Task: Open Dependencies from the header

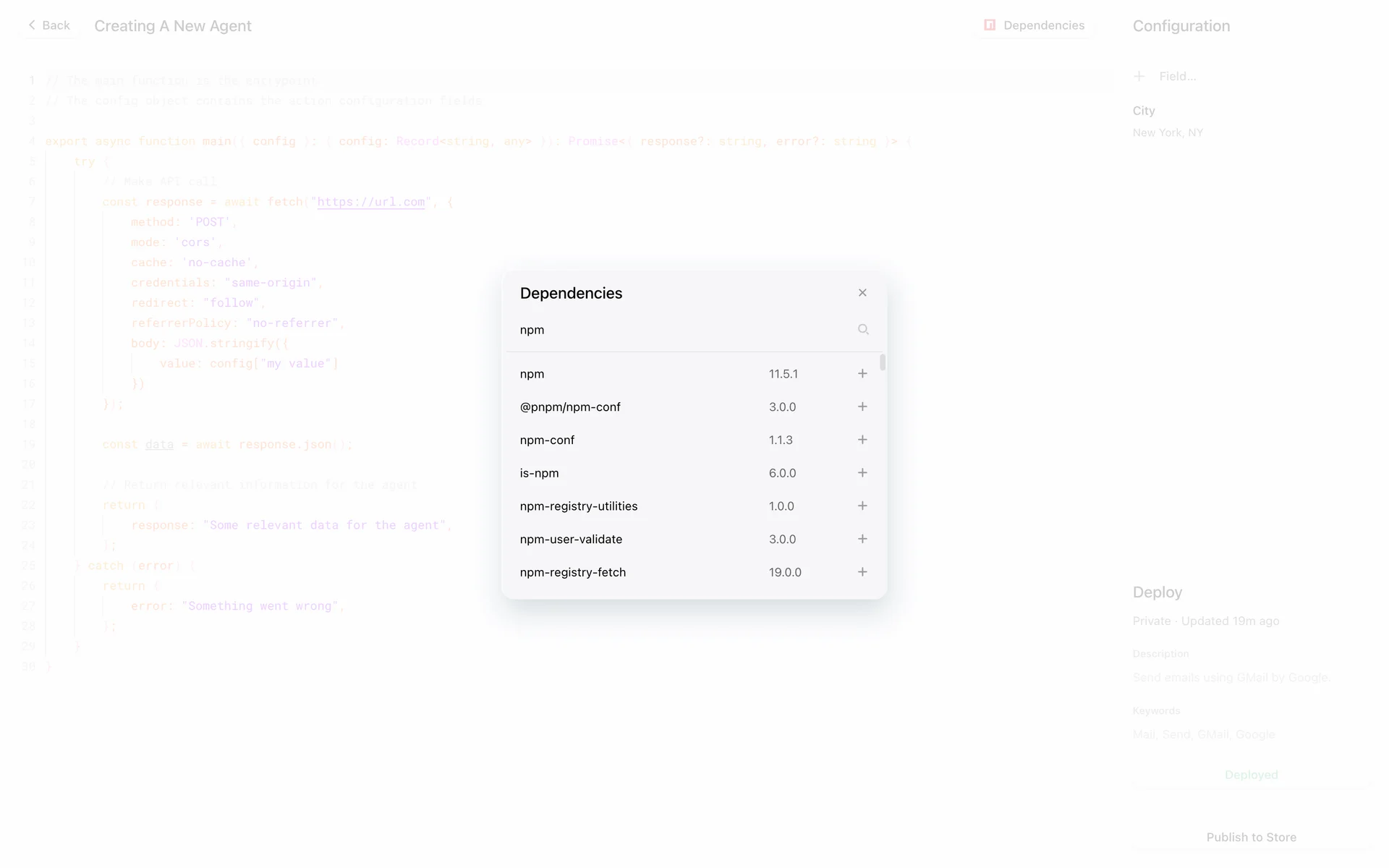Action: click(1035, 25)
